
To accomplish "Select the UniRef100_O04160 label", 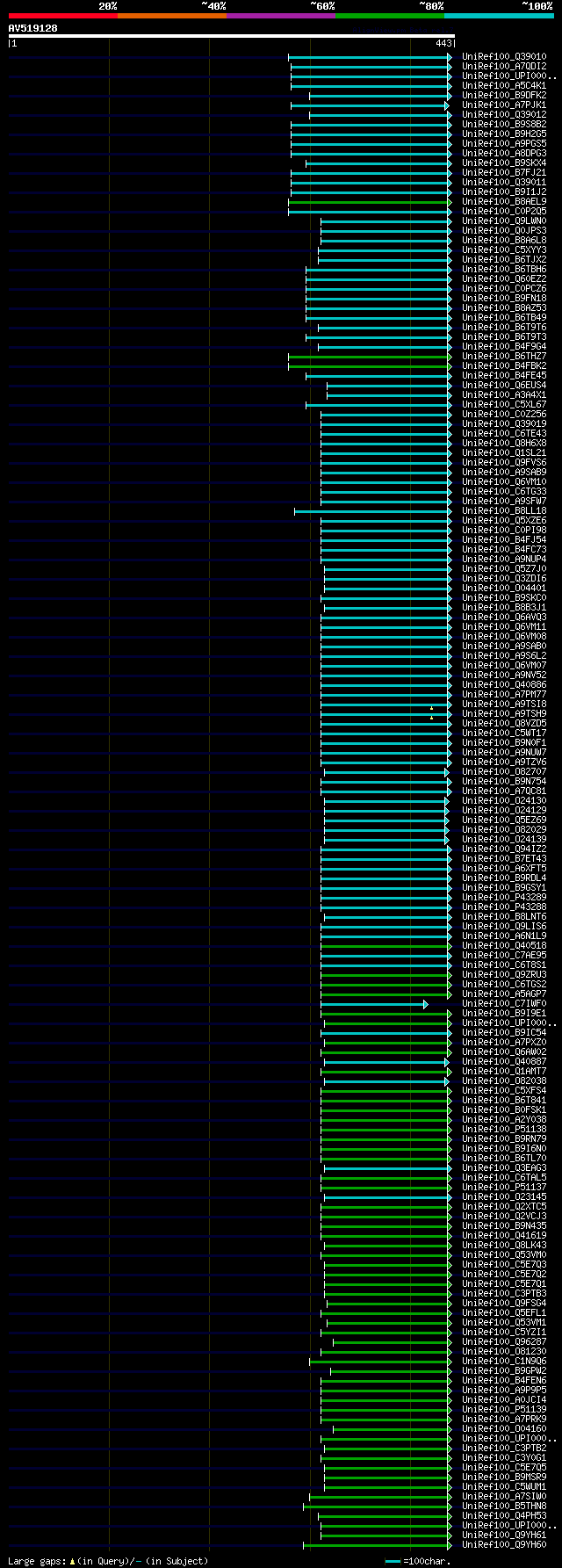I will tap(504, 1429).
